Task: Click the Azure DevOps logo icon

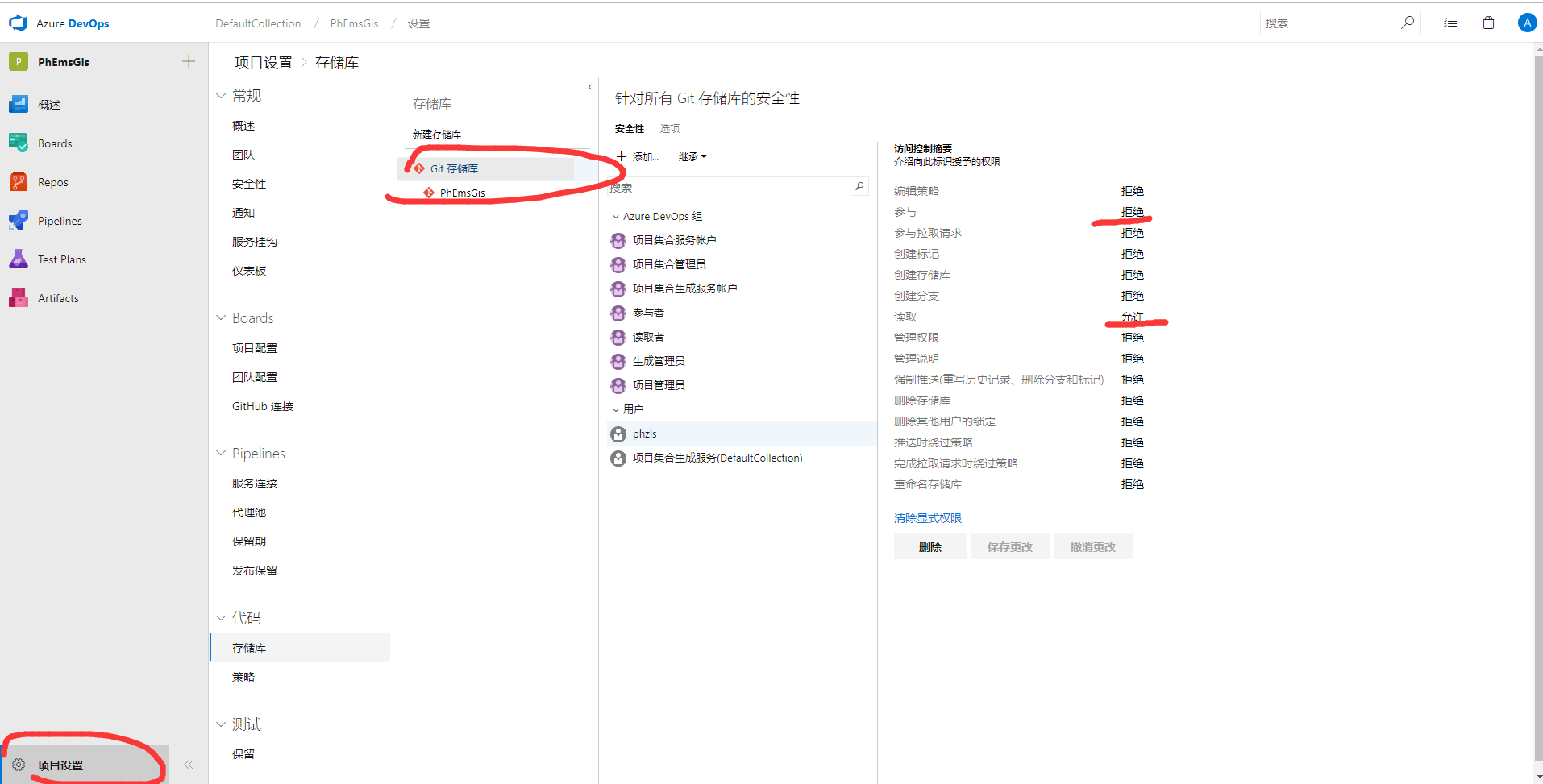Action: coord(18,23)
